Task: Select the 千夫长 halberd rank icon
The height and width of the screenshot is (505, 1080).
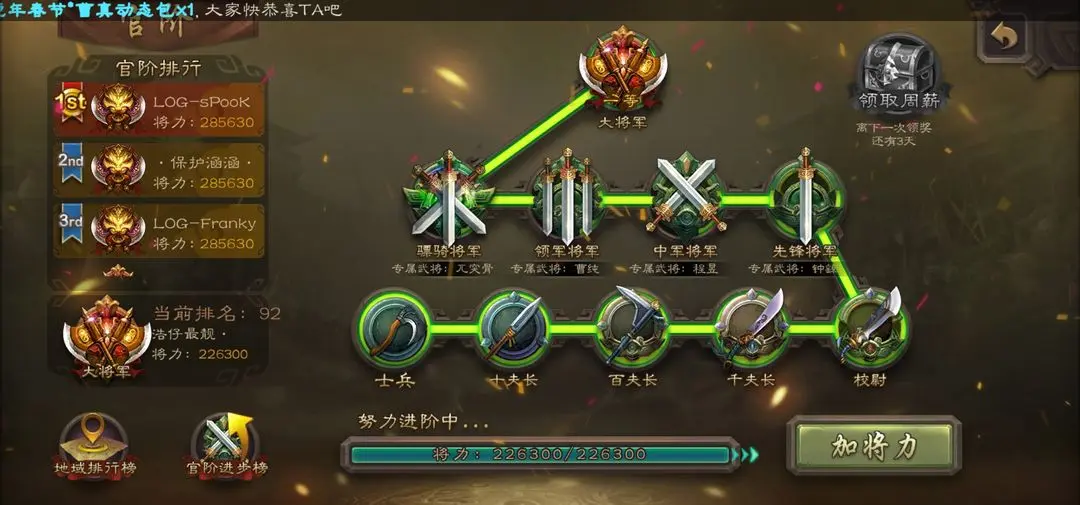Action: [751, 329]
